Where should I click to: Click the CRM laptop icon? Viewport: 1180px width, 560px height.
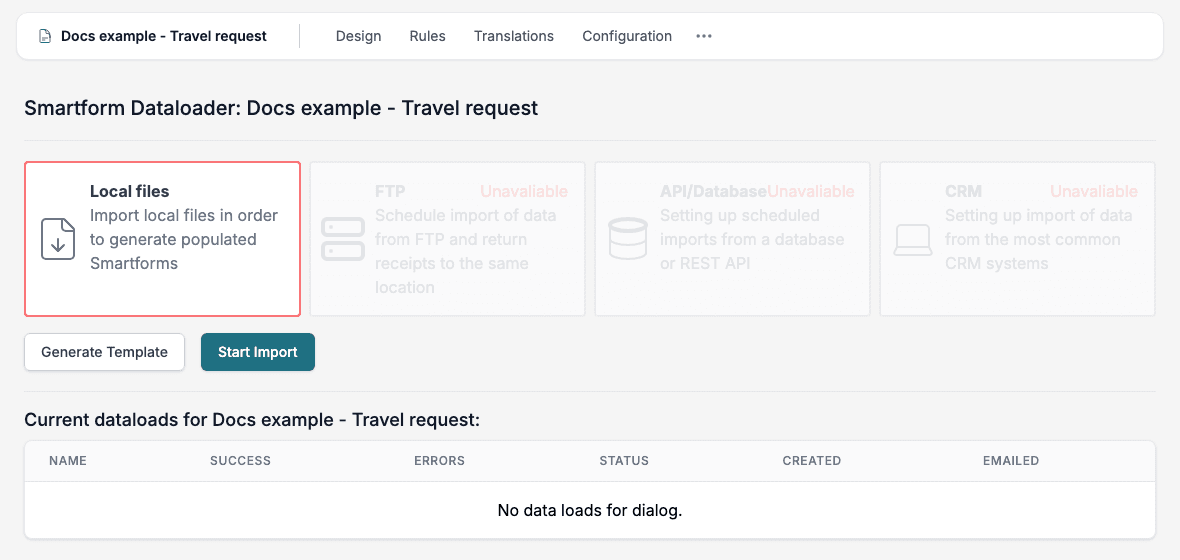tap(912, 242)
